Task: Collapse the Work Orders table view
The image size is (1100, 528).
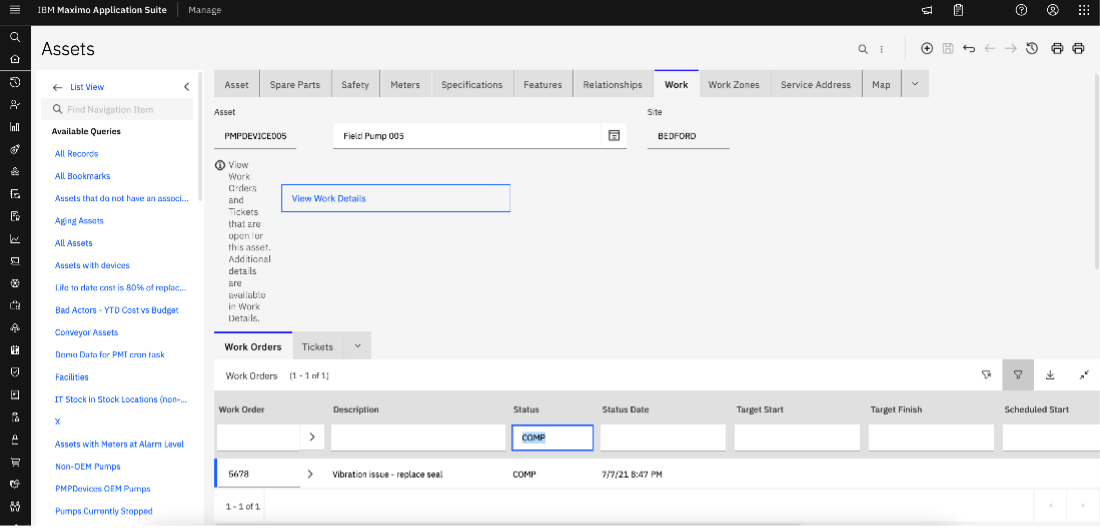Action: [1084, 375]
